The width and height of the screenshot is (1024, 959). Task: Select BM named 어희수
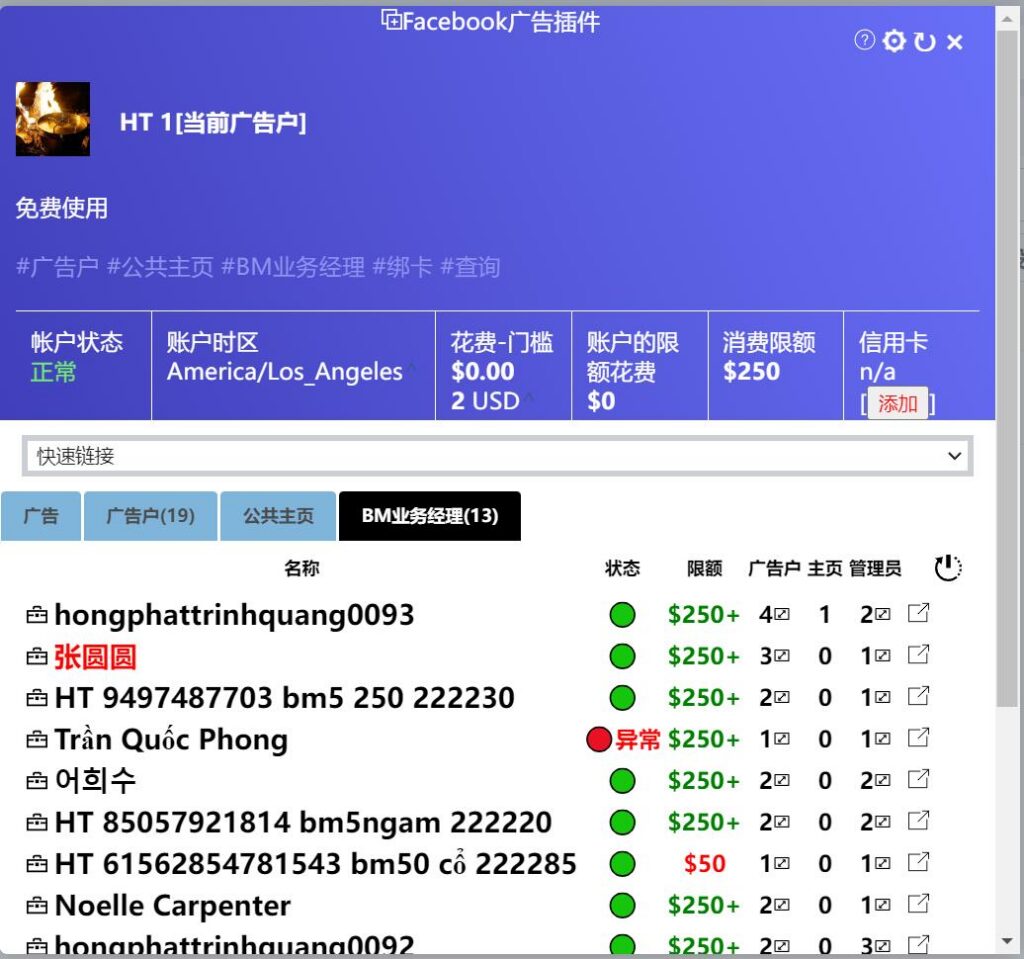(x=95, y=781)
